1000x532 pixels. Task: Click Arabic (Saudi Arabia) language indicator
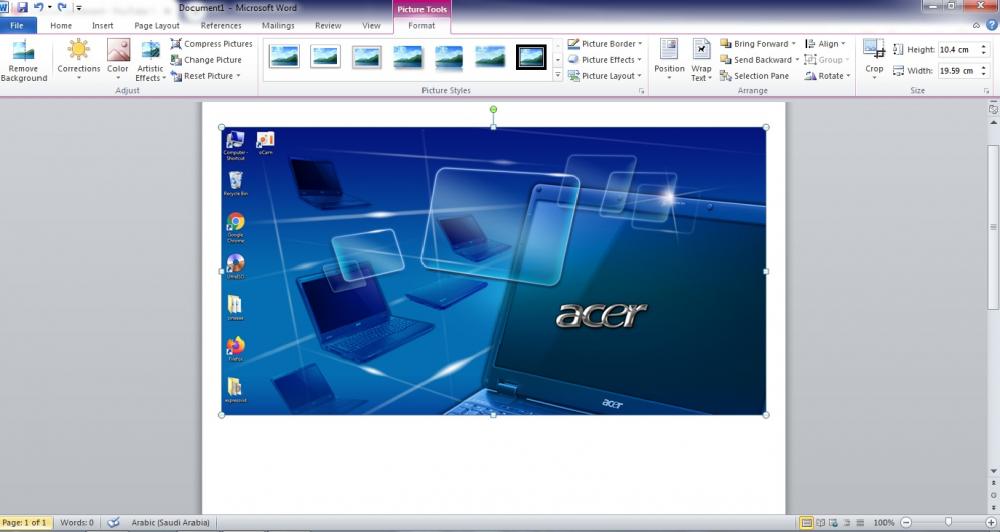pyautogui.click(x=170, y=522)
